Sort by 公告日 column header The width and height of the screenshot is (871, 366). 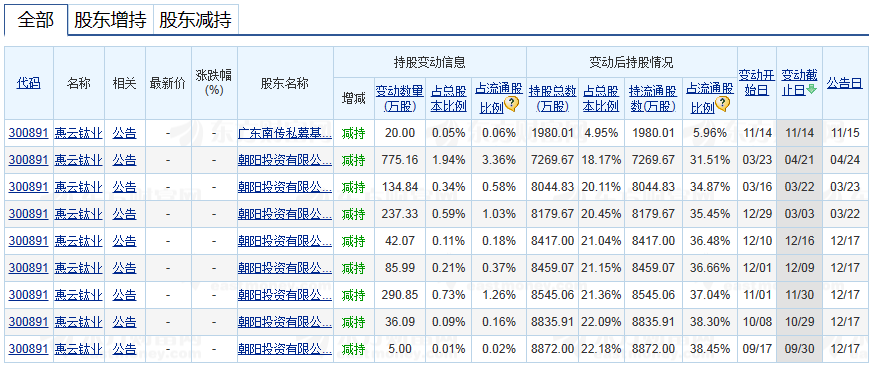click(845, 83)
